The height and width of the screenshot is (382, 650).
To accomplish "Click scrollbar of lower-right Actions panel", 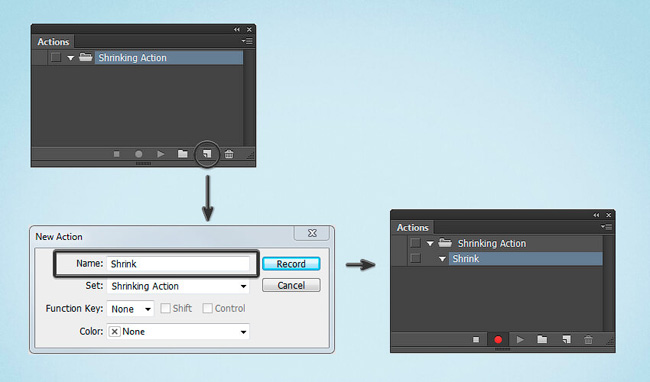I will pyautogui.click(x=609, y=283).
